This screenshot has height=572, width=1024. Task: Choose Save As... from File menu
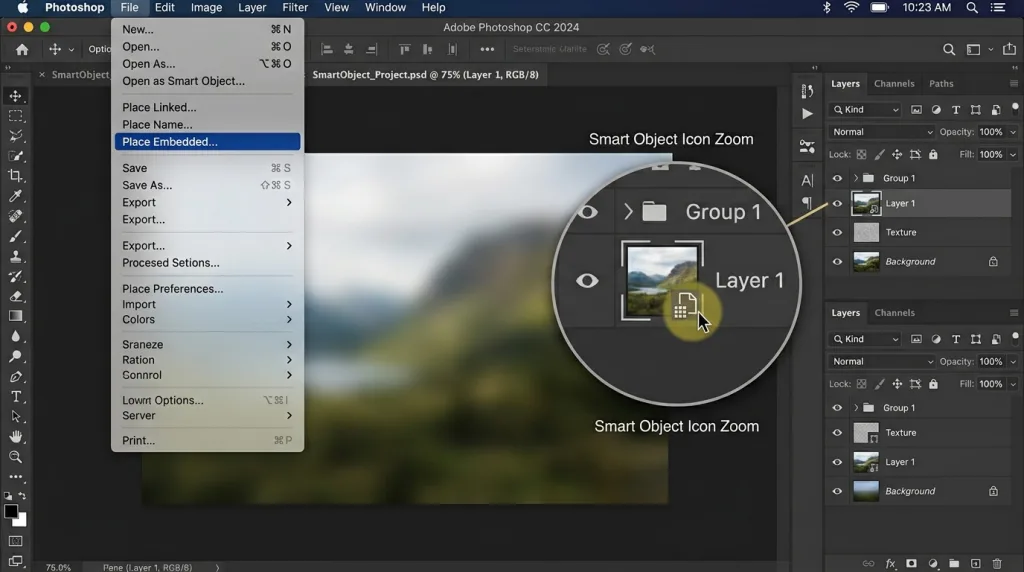[208, 185]
